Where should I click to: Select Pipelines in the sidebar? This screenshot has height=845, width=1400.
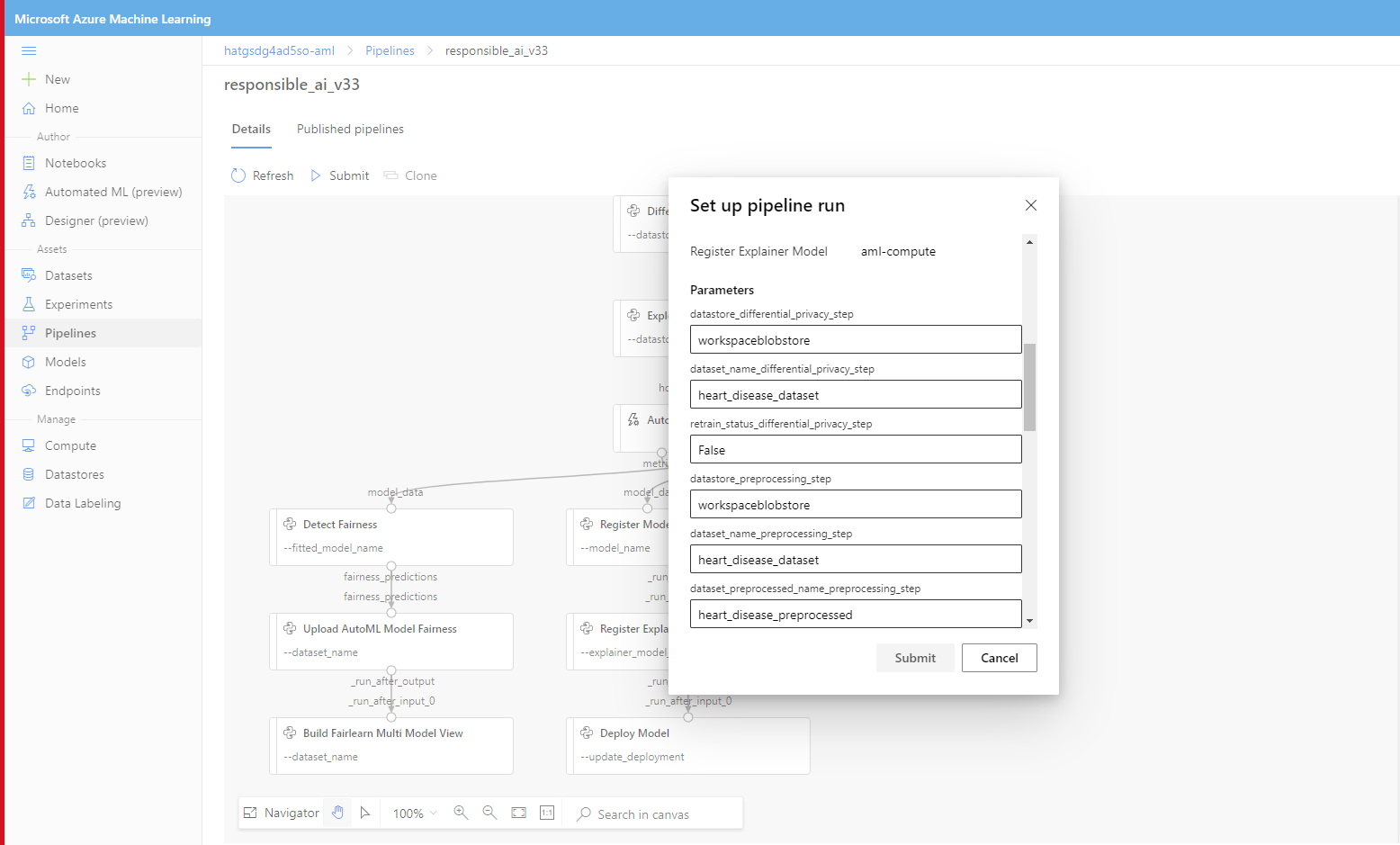point(103,333)
